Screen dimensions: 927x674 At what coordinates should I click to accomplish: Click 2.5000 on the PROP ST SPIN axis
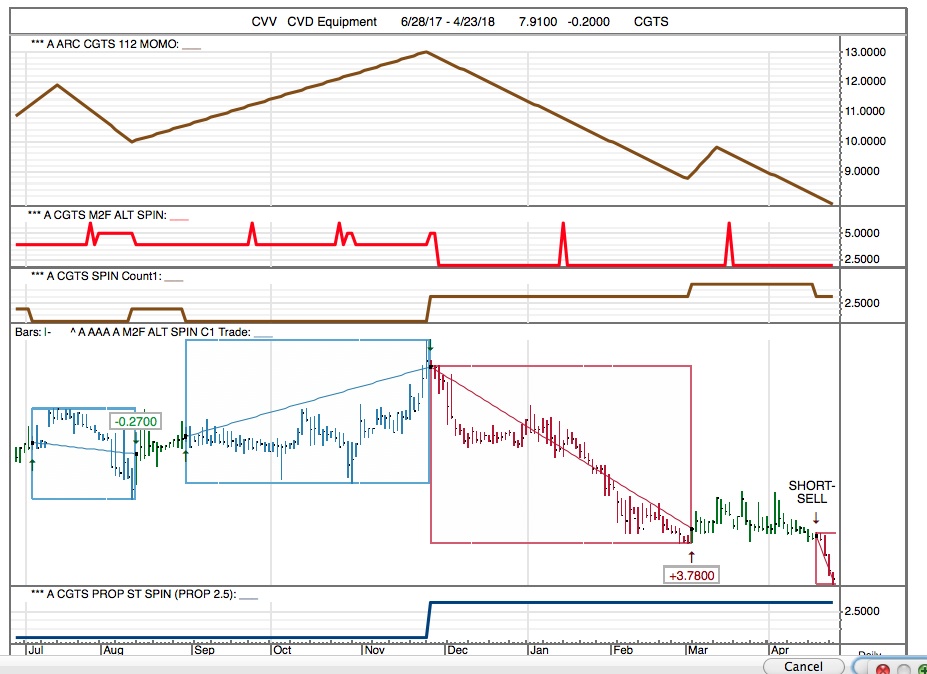pyautogui.click(x=862, y=611)
